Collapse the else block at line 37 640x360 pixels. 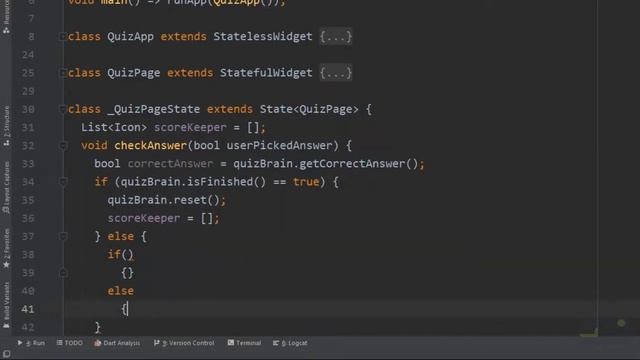[x=62, y=236]
